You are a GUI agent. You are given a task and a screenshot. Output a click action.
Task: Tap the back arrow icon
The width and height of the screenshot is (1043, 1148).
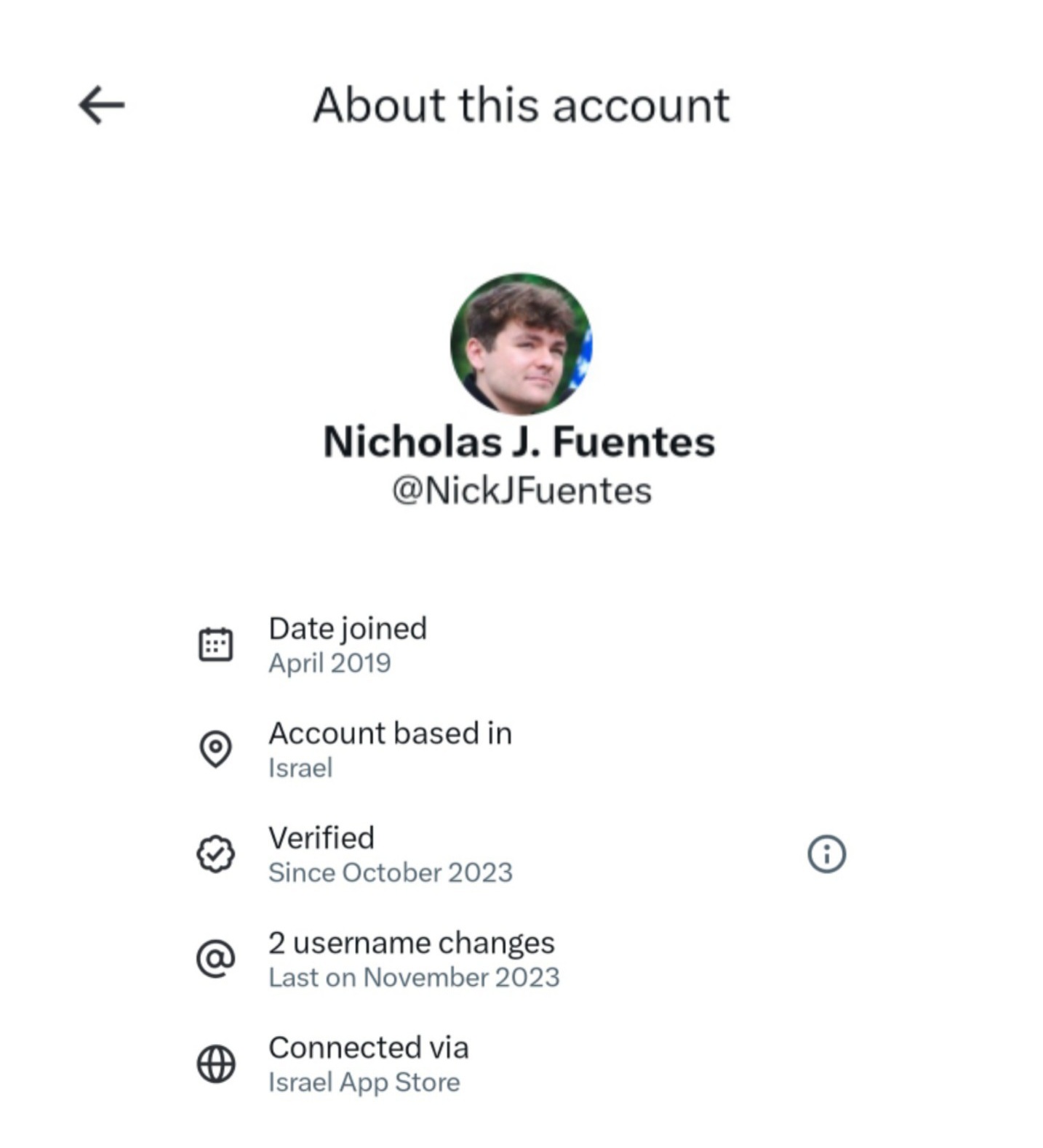tap(101, 105)
